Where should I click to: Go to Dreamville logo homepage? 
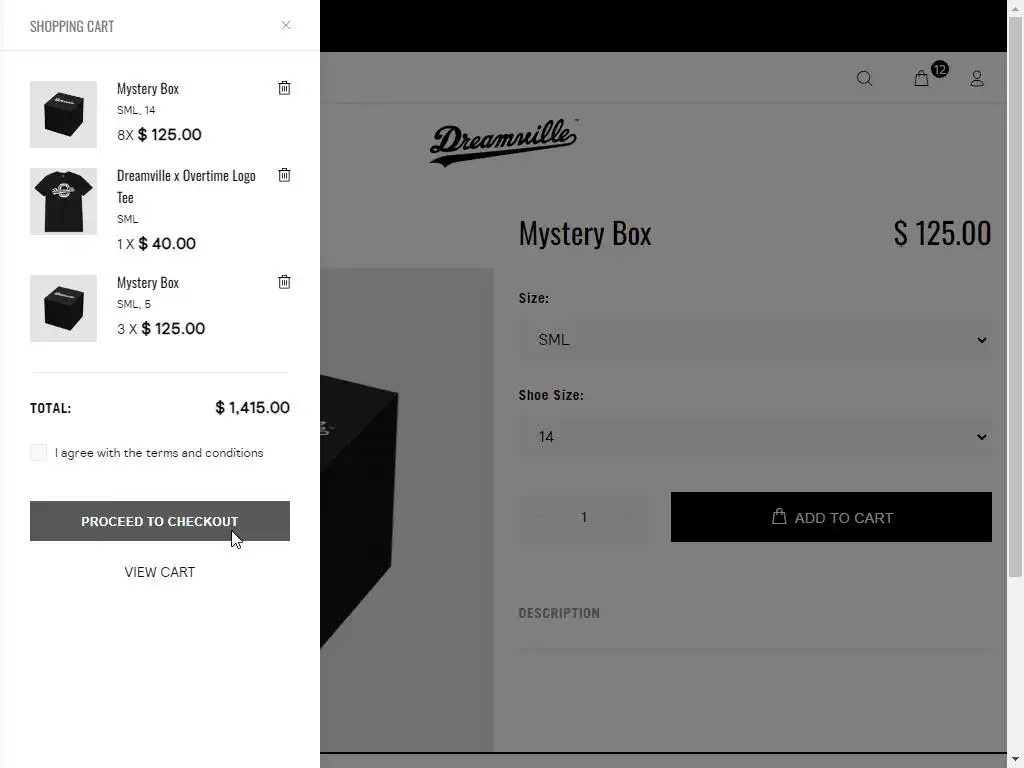(504, 142)
